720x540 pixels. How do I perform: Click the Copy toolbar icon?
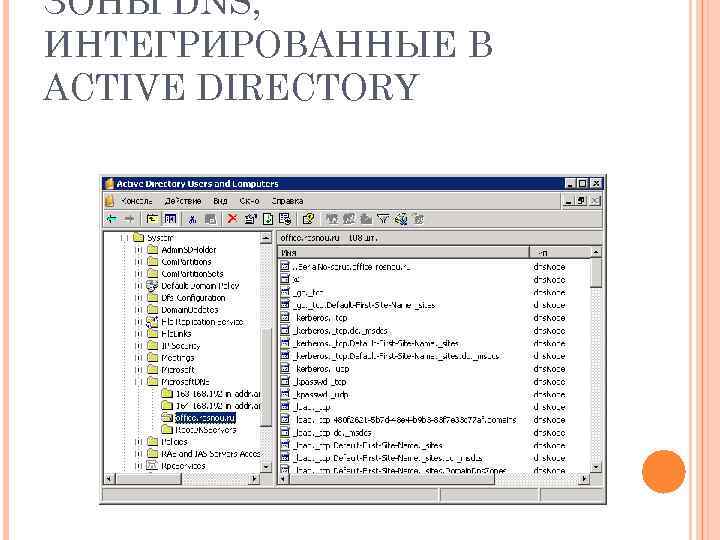point(210,219)
